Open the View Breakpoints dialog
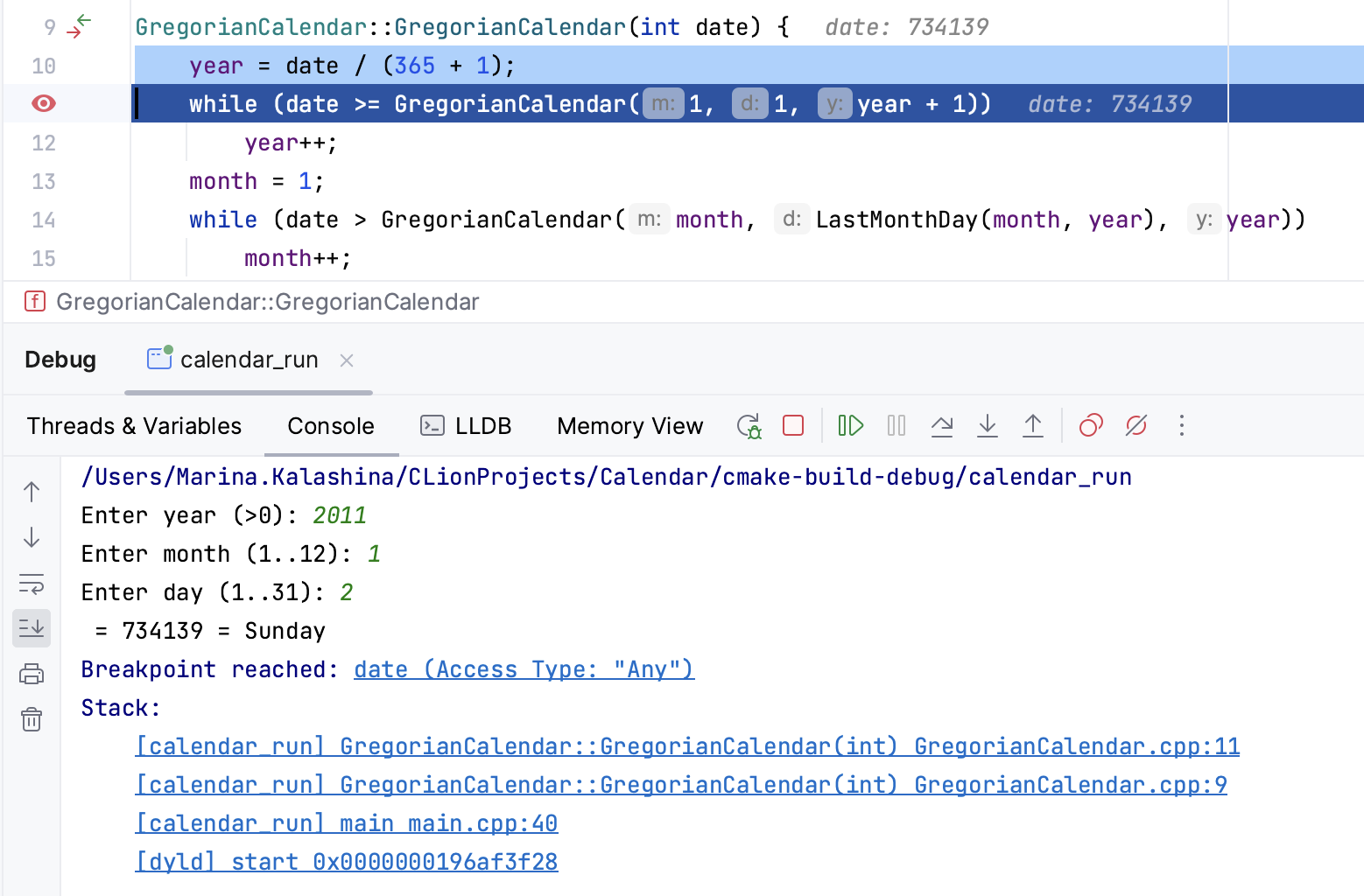This screenshot has width=1364, height=896. [1091, 426]
